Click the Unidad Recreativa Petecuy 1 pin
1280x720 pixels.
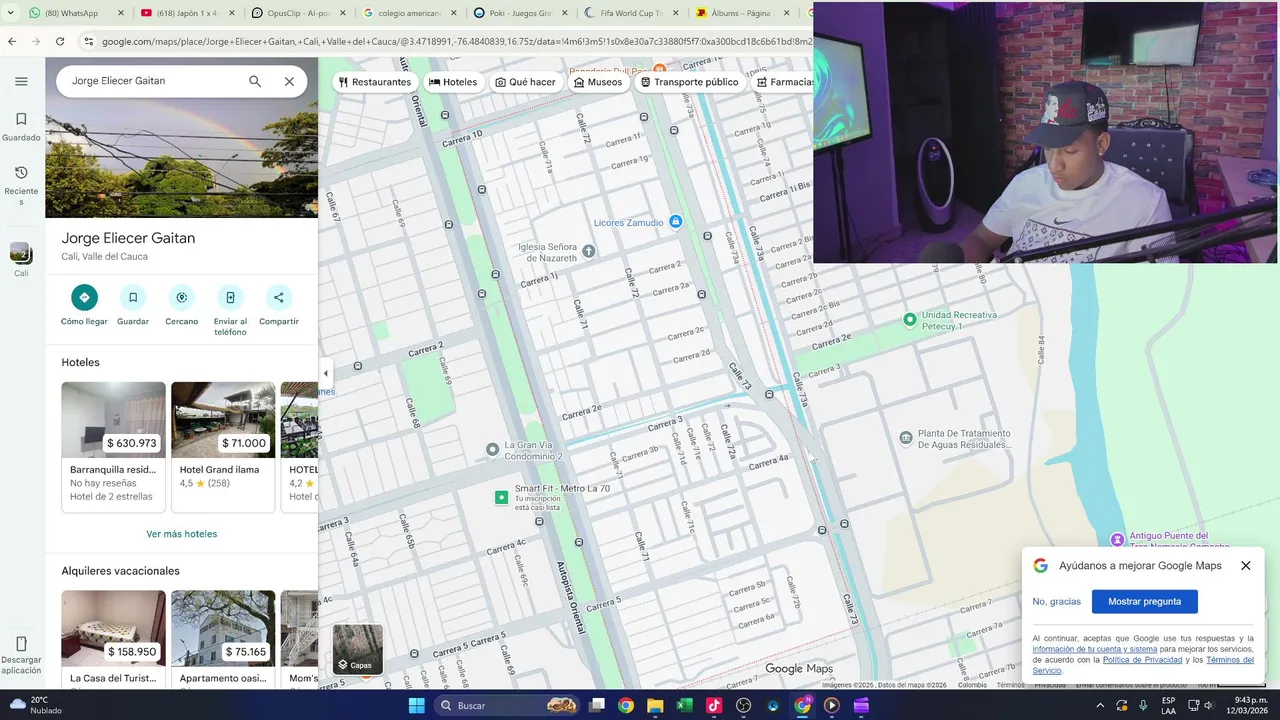[909, 320]
